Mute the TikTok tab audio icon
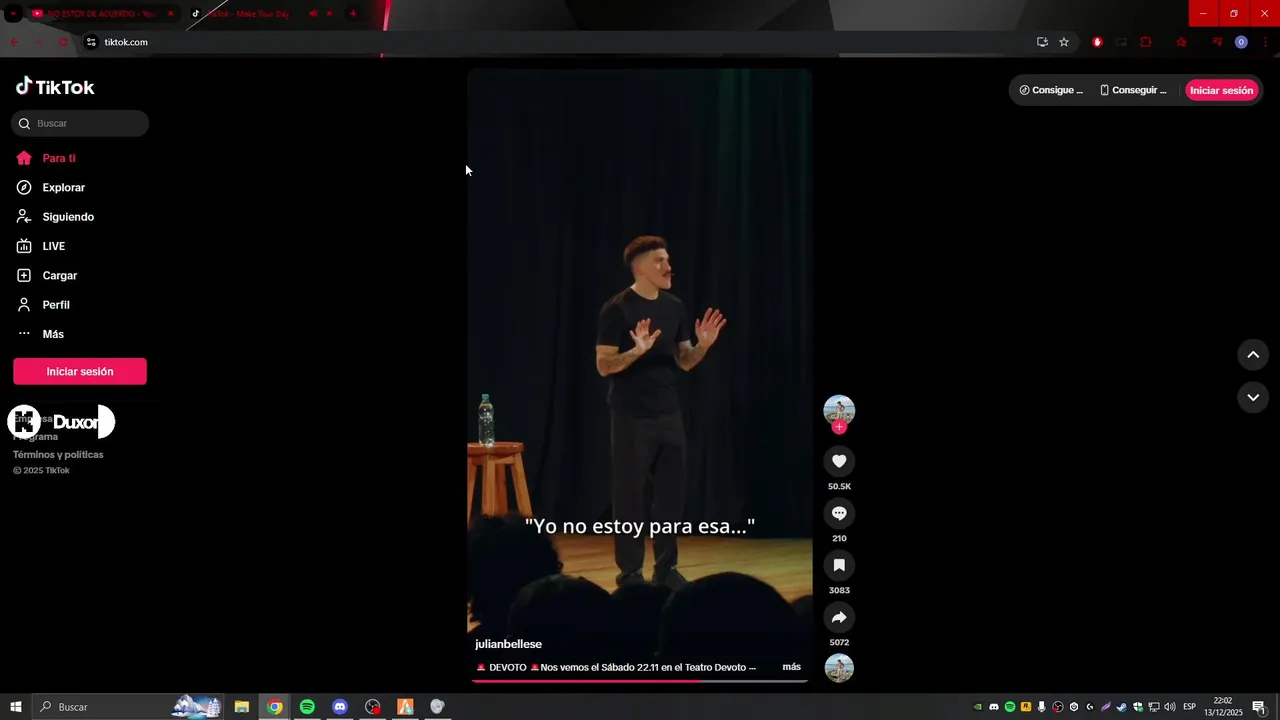The image size is (1280, 720). [313, 13]
